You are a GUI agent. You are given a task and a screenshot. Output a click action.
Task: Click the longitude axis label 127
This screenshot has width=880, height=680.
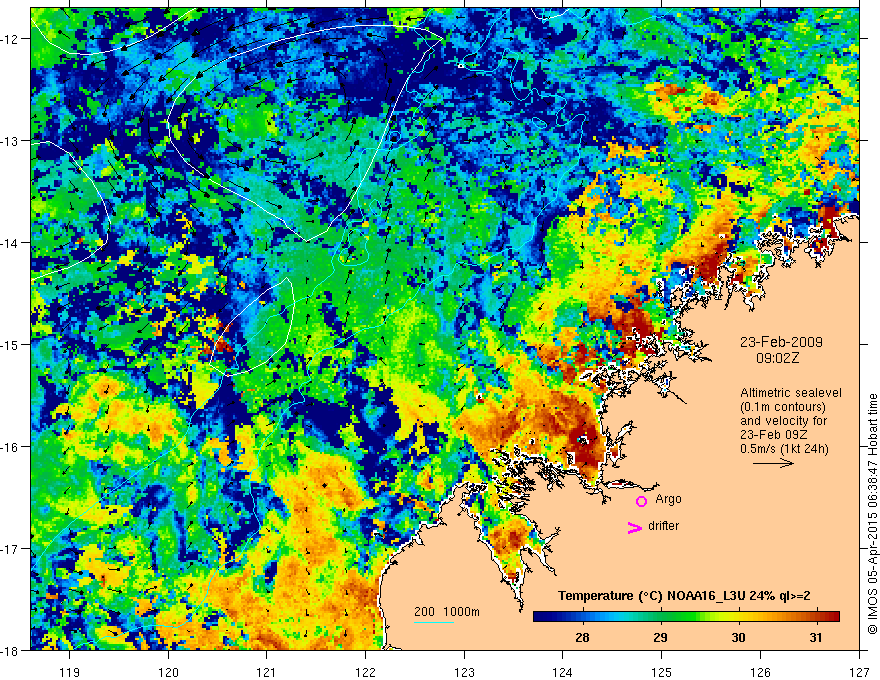coord(859,672)
